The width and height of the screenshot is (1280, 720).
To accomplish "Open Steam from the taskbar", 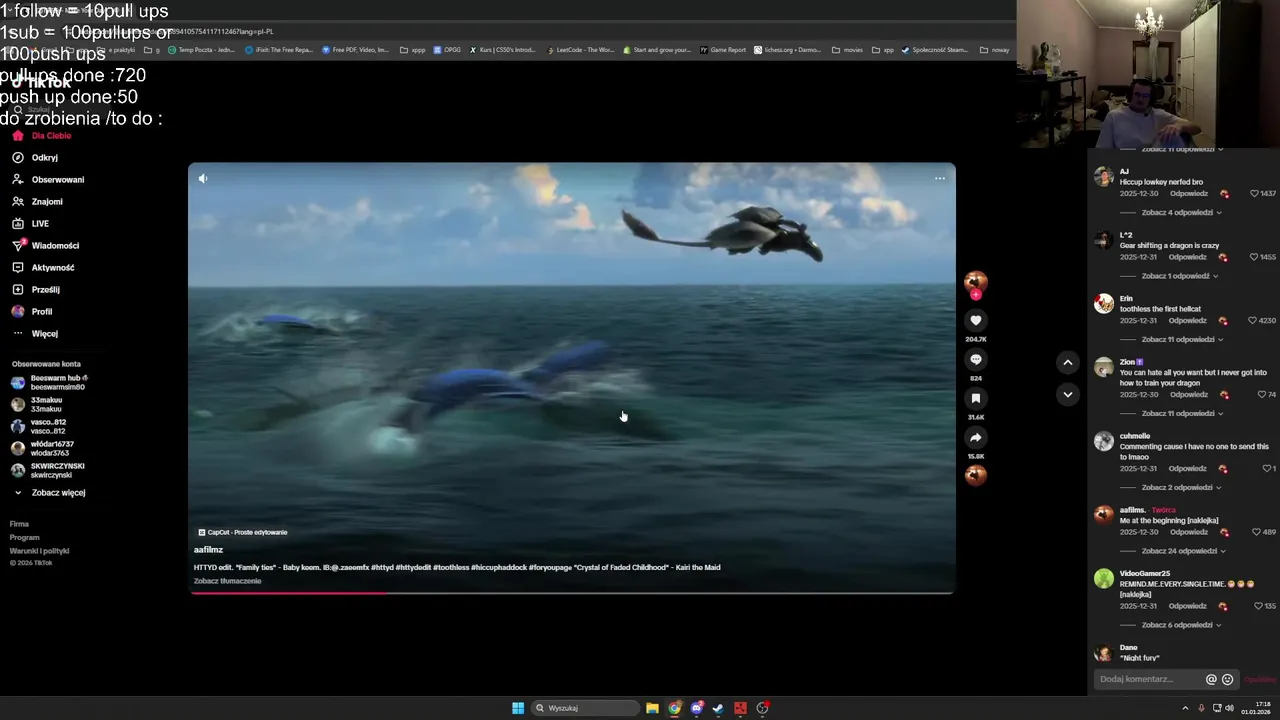I will tap(718, 708).
